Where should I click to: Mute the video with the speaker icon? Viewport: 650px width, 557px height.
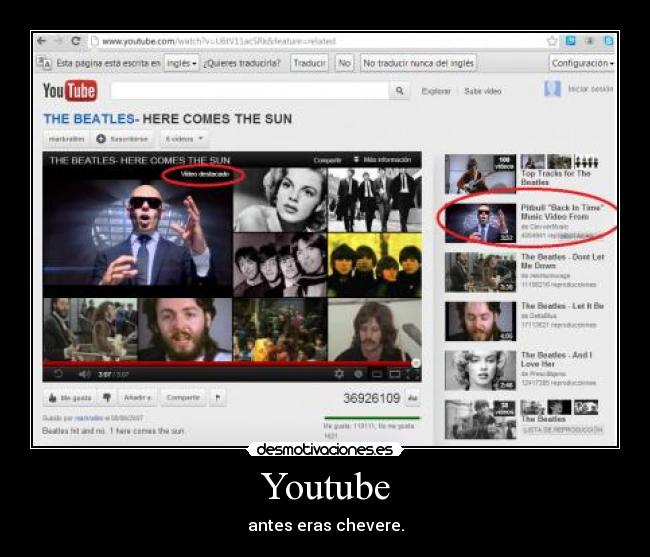pos(84,374)
